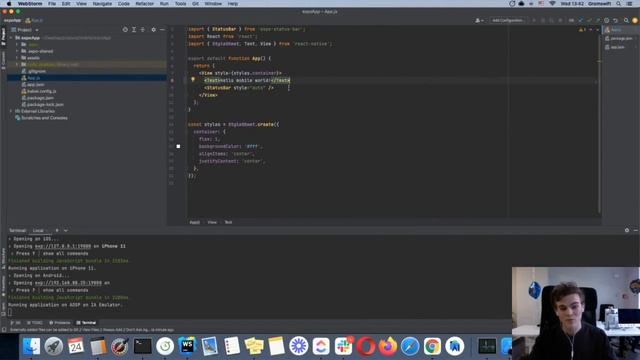
Task: Click the VCS history clock icon
Action: pyautogui.click(x=607, y=20)
